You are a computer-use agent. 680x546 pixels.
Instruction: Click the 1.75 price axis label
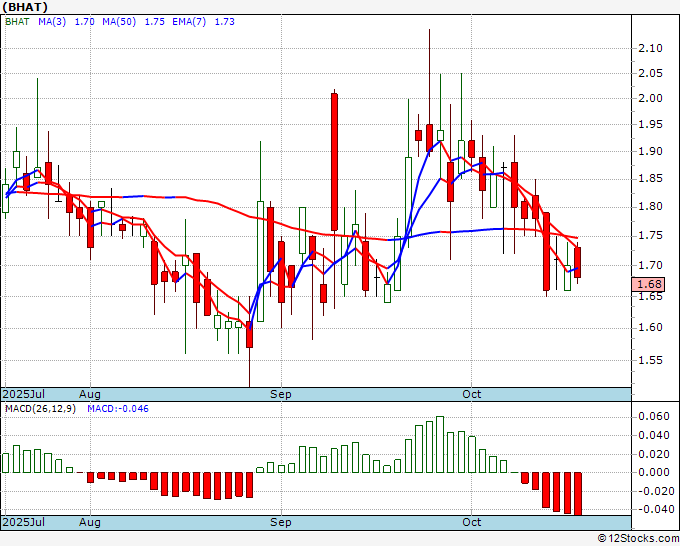(651, 235)
